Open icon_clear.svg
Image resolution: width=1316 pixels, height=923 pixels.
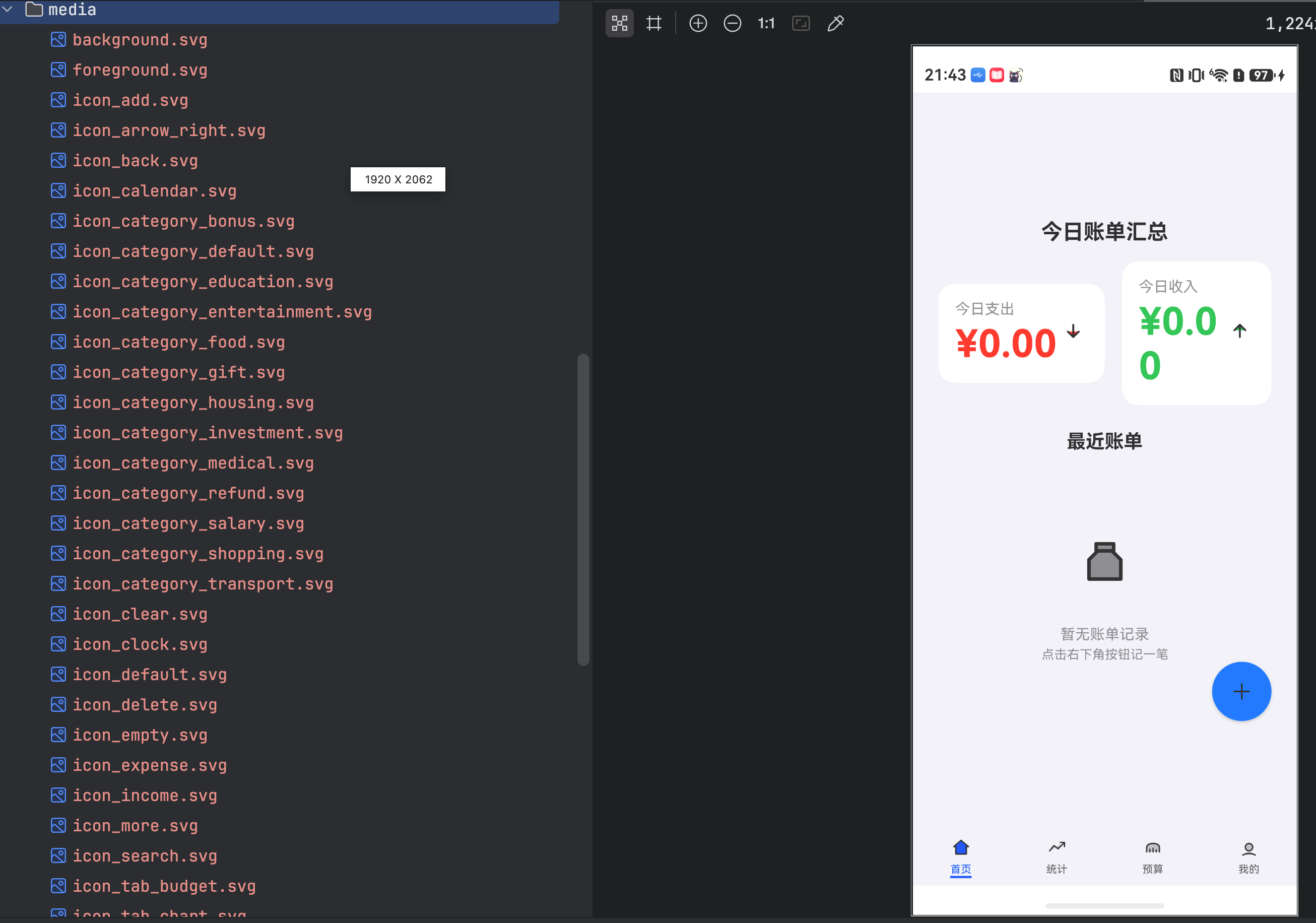tap(139, 614)
